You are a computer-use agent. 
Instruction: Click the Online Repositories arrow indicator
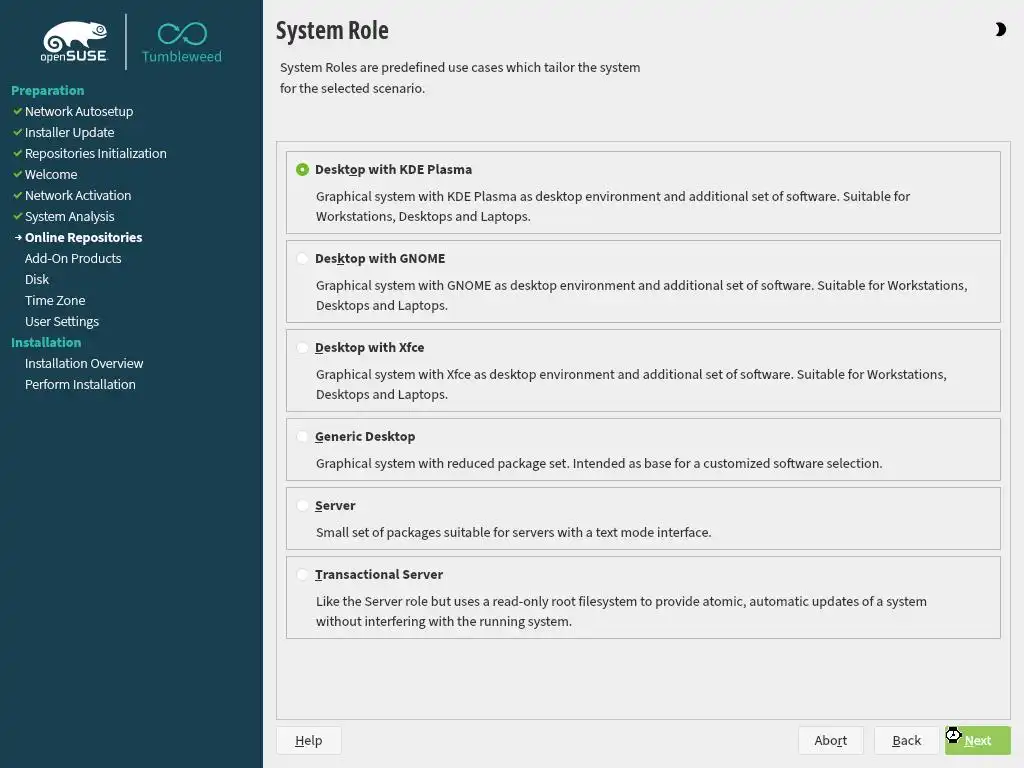pos(17,238)
